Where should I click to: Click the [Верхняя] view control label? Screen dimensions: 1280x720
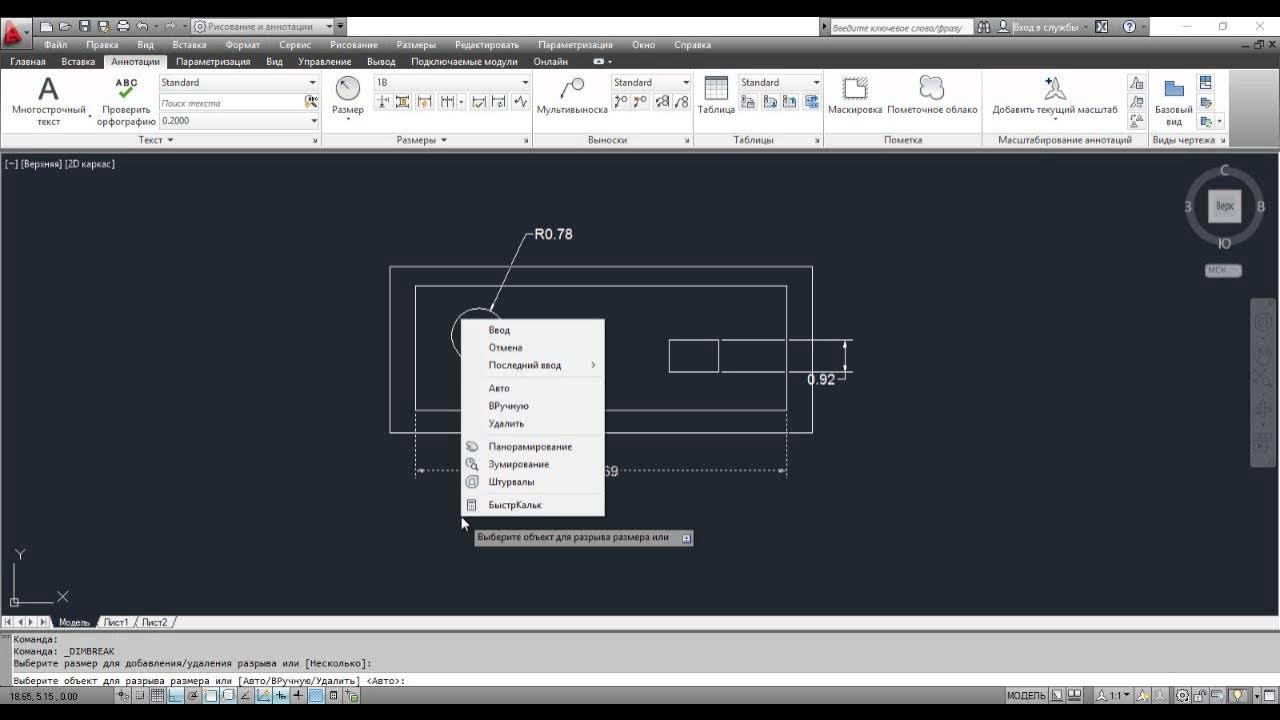[41, 164]
